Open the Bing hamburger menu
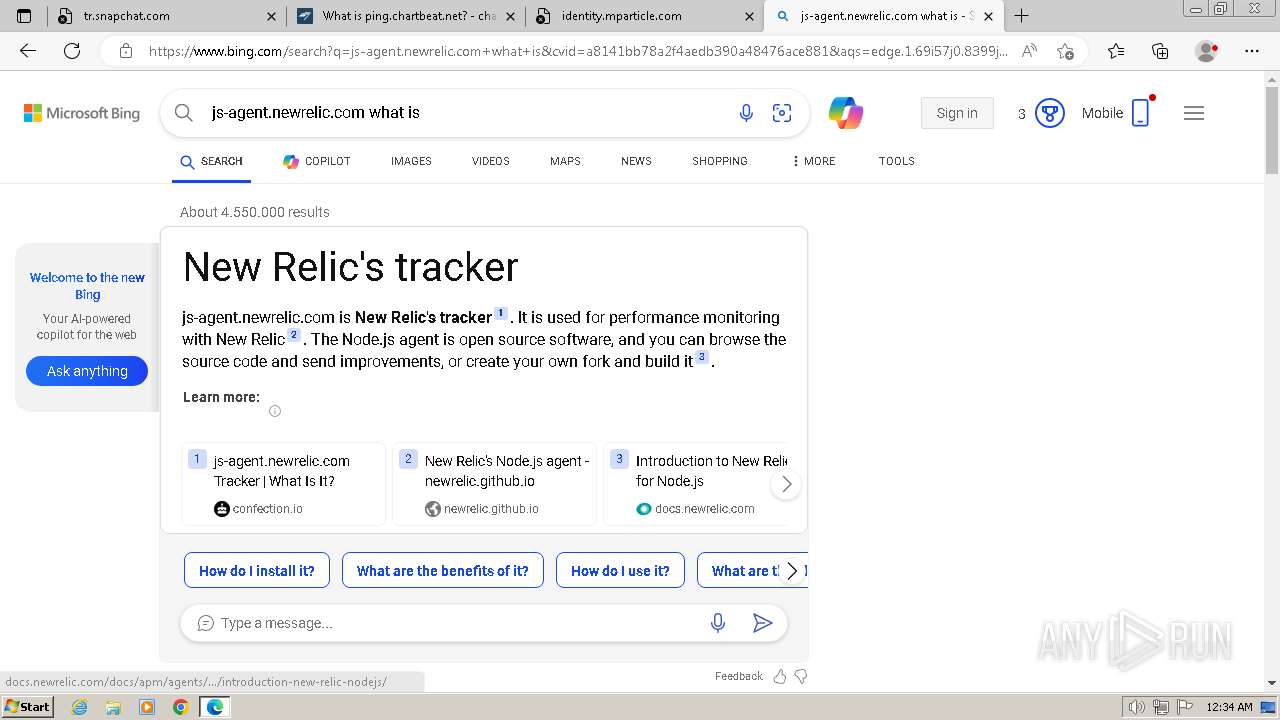Screen dimensions: 1280x720 click(1194, 113)
